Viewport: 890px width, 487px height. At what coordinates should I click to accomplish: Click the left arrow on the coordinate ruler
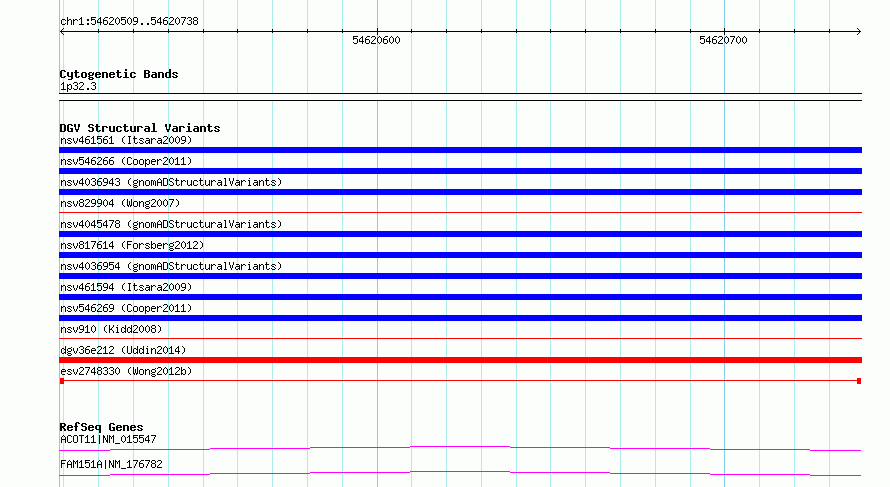click(x=62, y=32)
